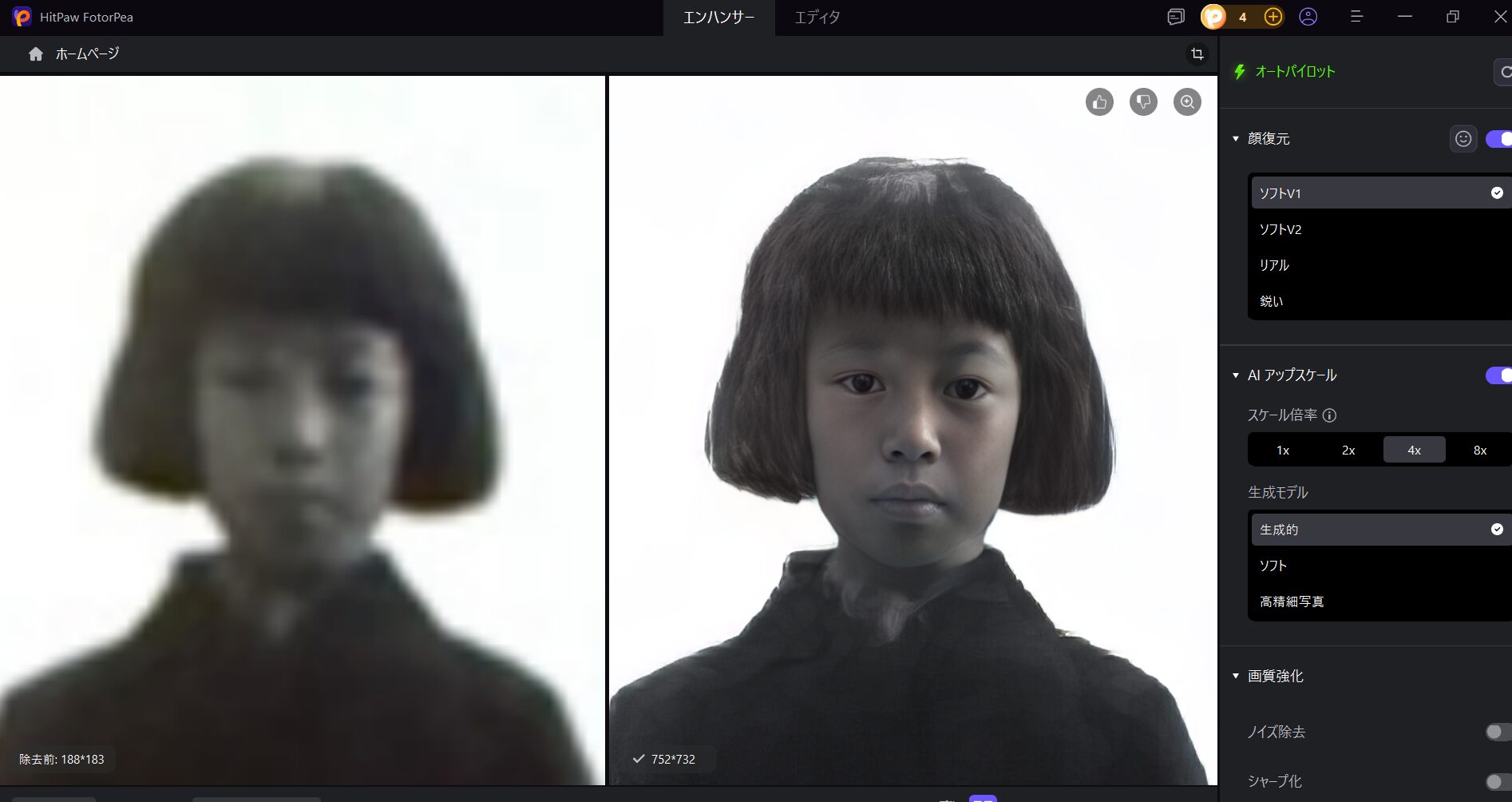
Task: Click the smiley face icon beside 顔復元
Action: [x=1463, y=138]
